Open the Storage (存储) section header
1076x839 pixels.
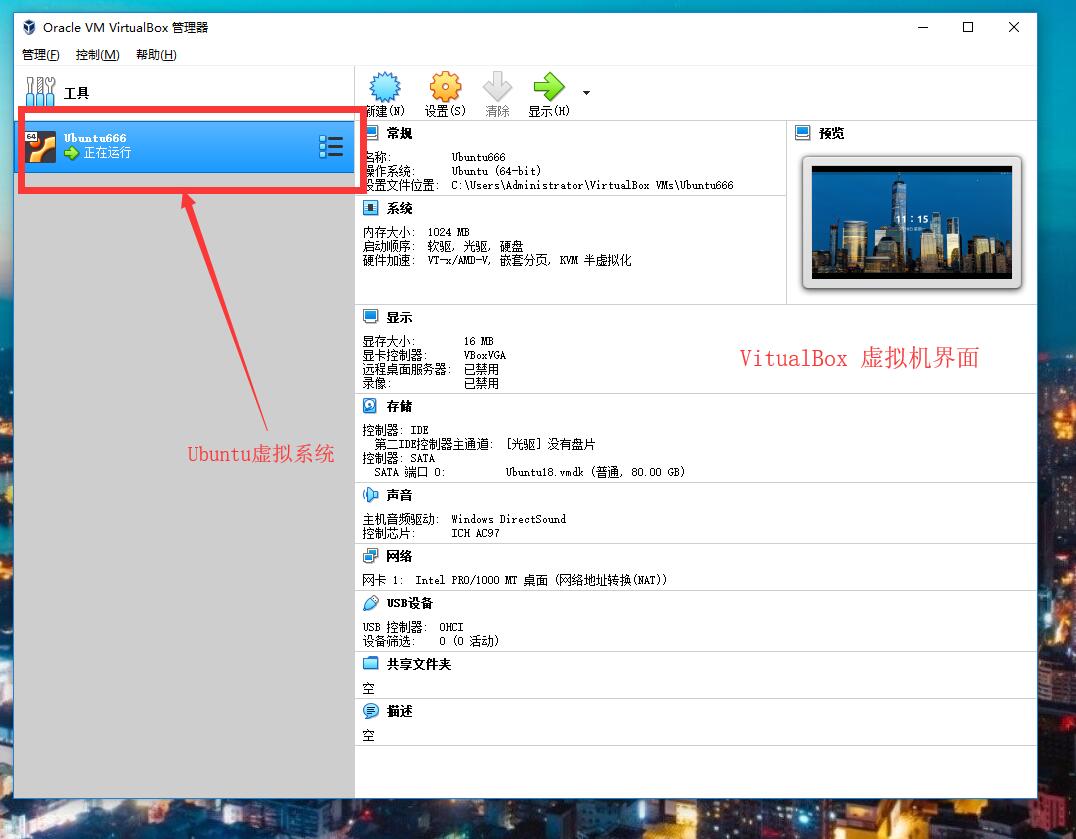(399, 406)
